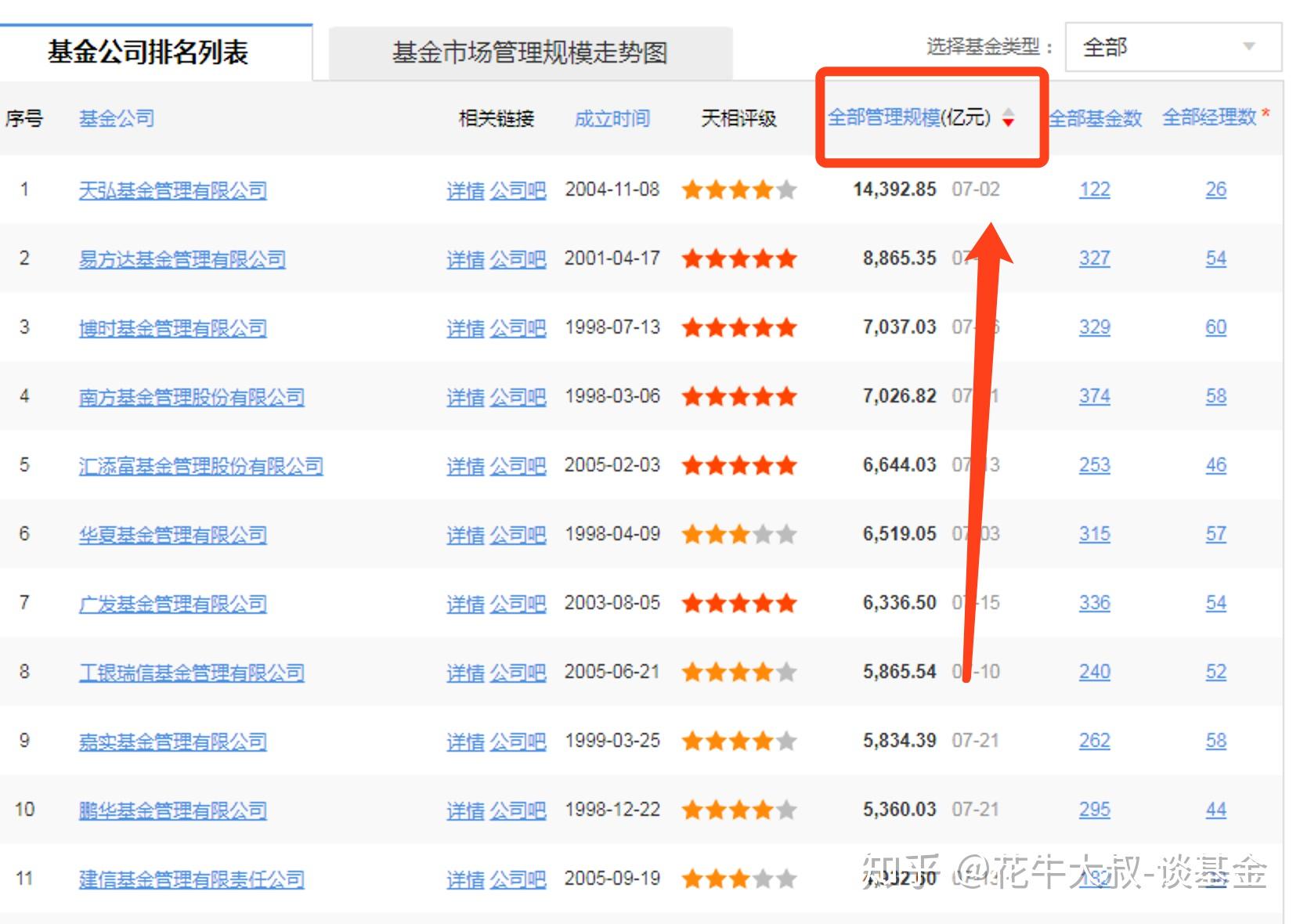Click 公司吧 link for 南方基金

(518, 397)
